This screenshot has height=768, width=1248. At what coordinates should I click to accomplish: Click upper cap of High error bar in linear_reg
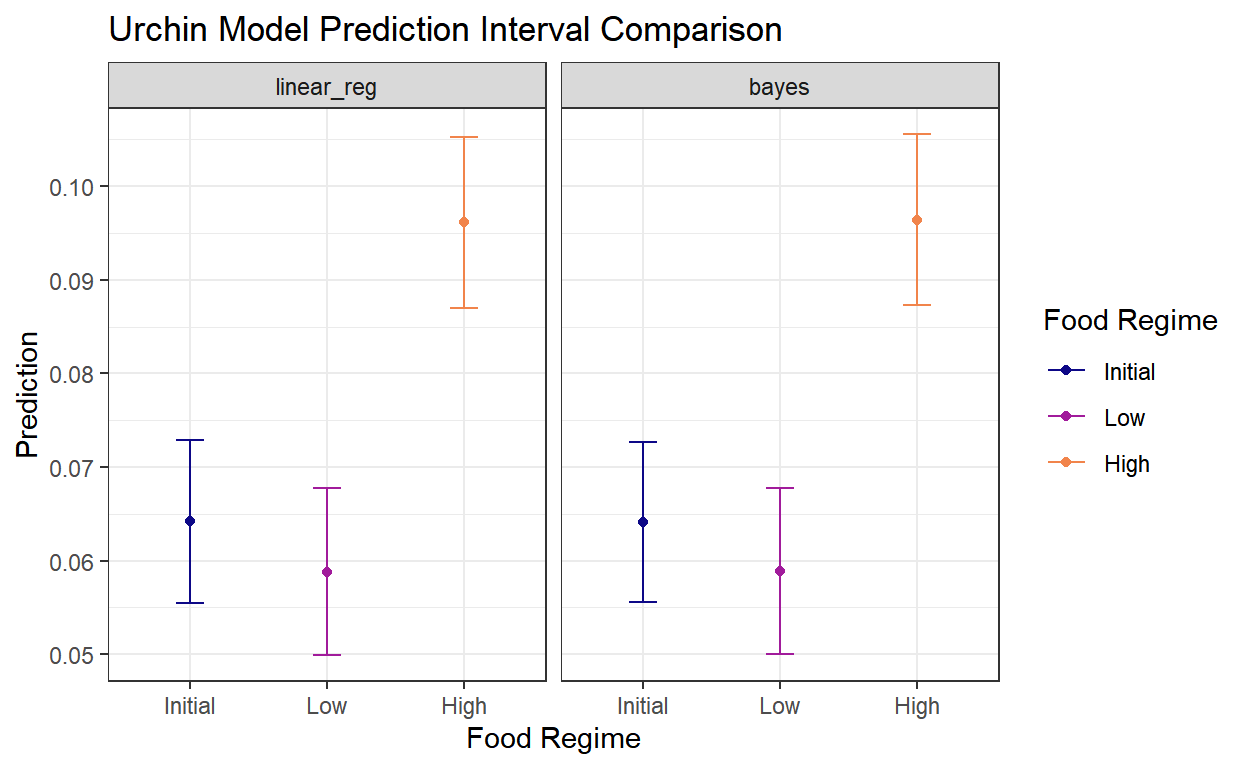(x=464, y=137)
